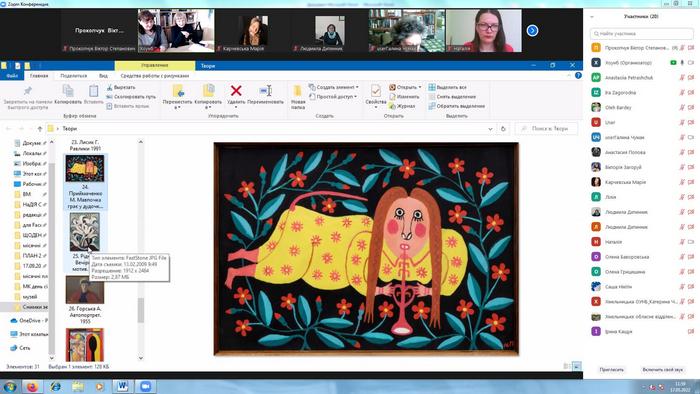
Task: Click the Manage (Управление) contextual tab
Action: (x=155, y=66)
